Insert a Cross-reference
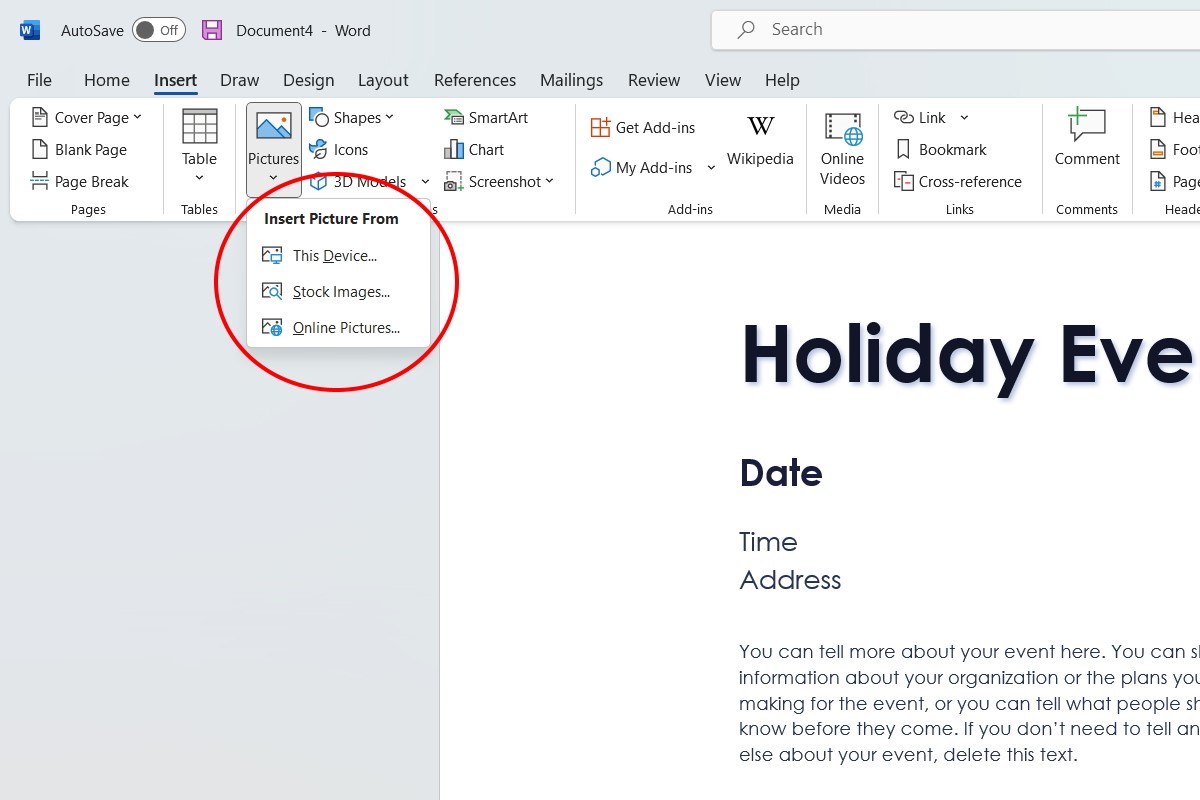1200x800 pixels. pyautogui.click(x=959, y=182)
